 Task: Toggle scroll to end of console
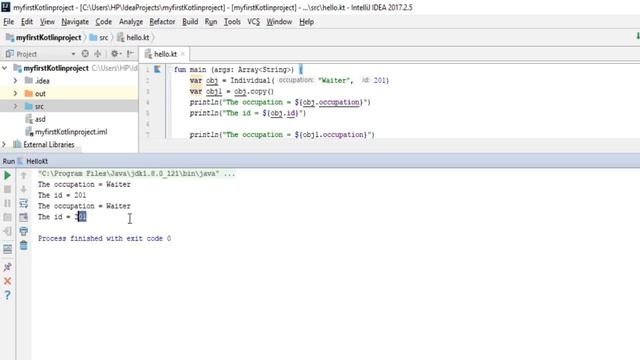coord(24,217)
